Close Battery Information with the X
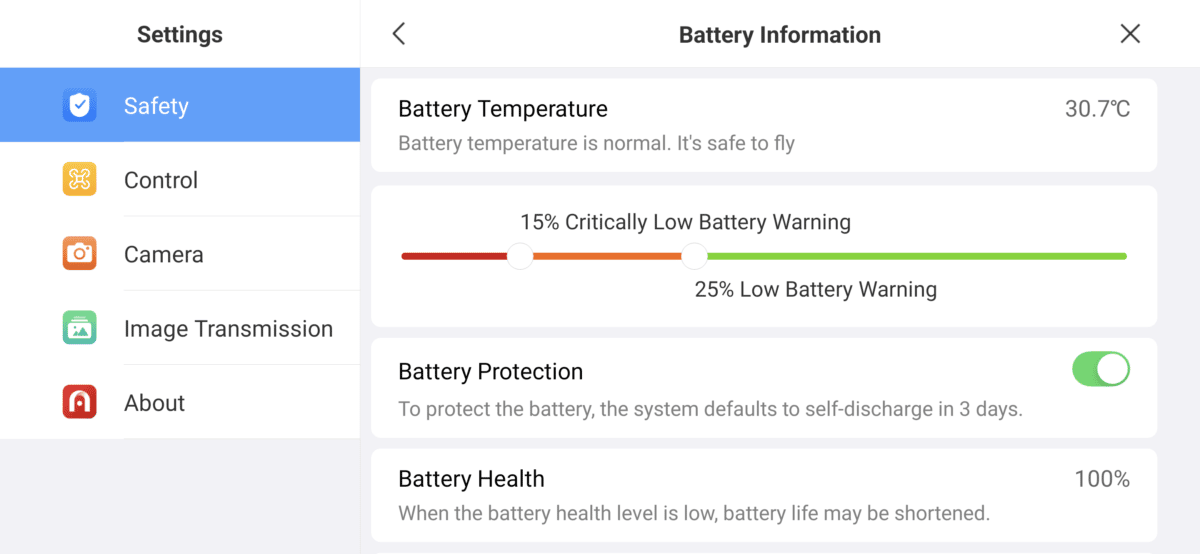Image resolution: width=1200 pixels, height=554 pixels. click(1130, 34)
